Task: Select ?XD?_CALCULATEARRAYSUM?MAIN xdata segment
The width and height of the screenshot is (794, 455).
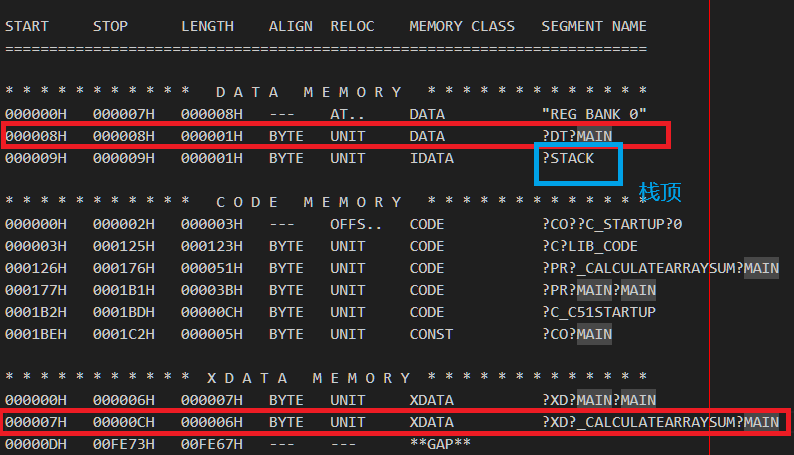Action: [x=660, y=422]
